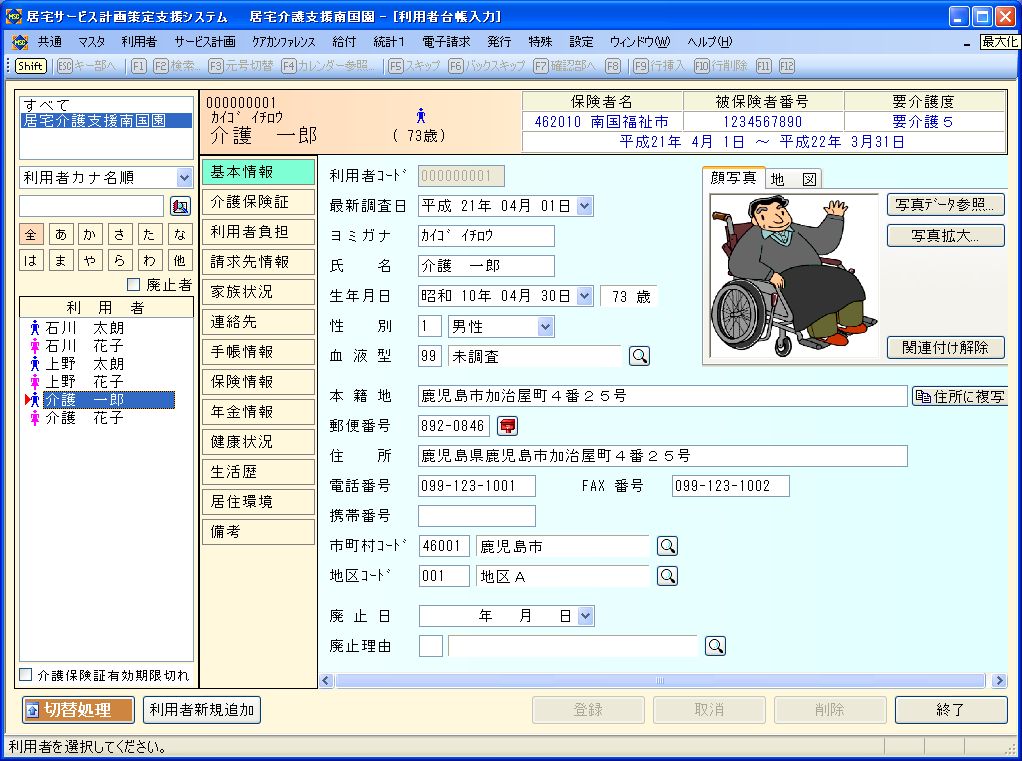Open the 最新調査日 date picker dropdown
Screen dimensions: 1022x761
585,206
